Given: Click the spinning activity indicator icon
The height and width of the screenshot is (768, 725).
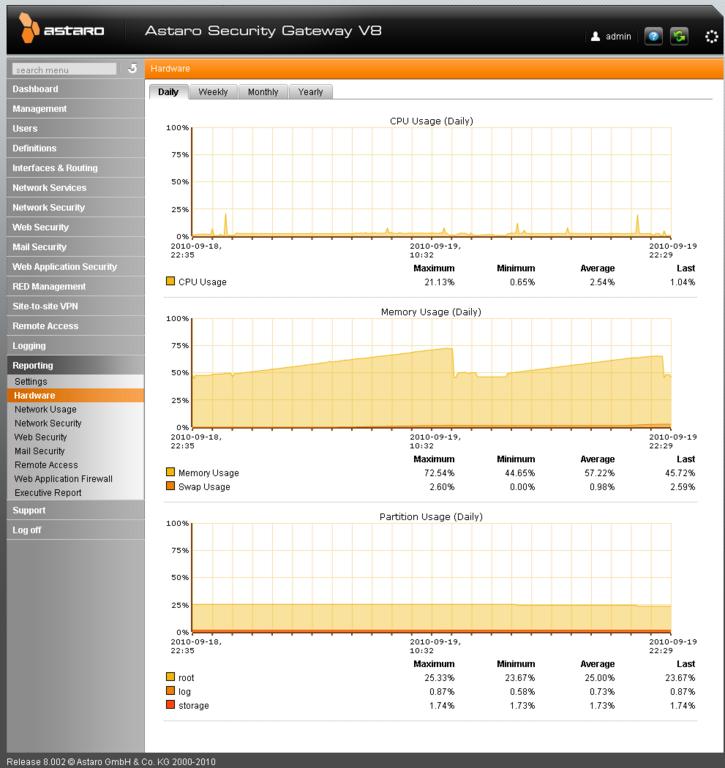Looking at the screenshot, I should point(711,37).
